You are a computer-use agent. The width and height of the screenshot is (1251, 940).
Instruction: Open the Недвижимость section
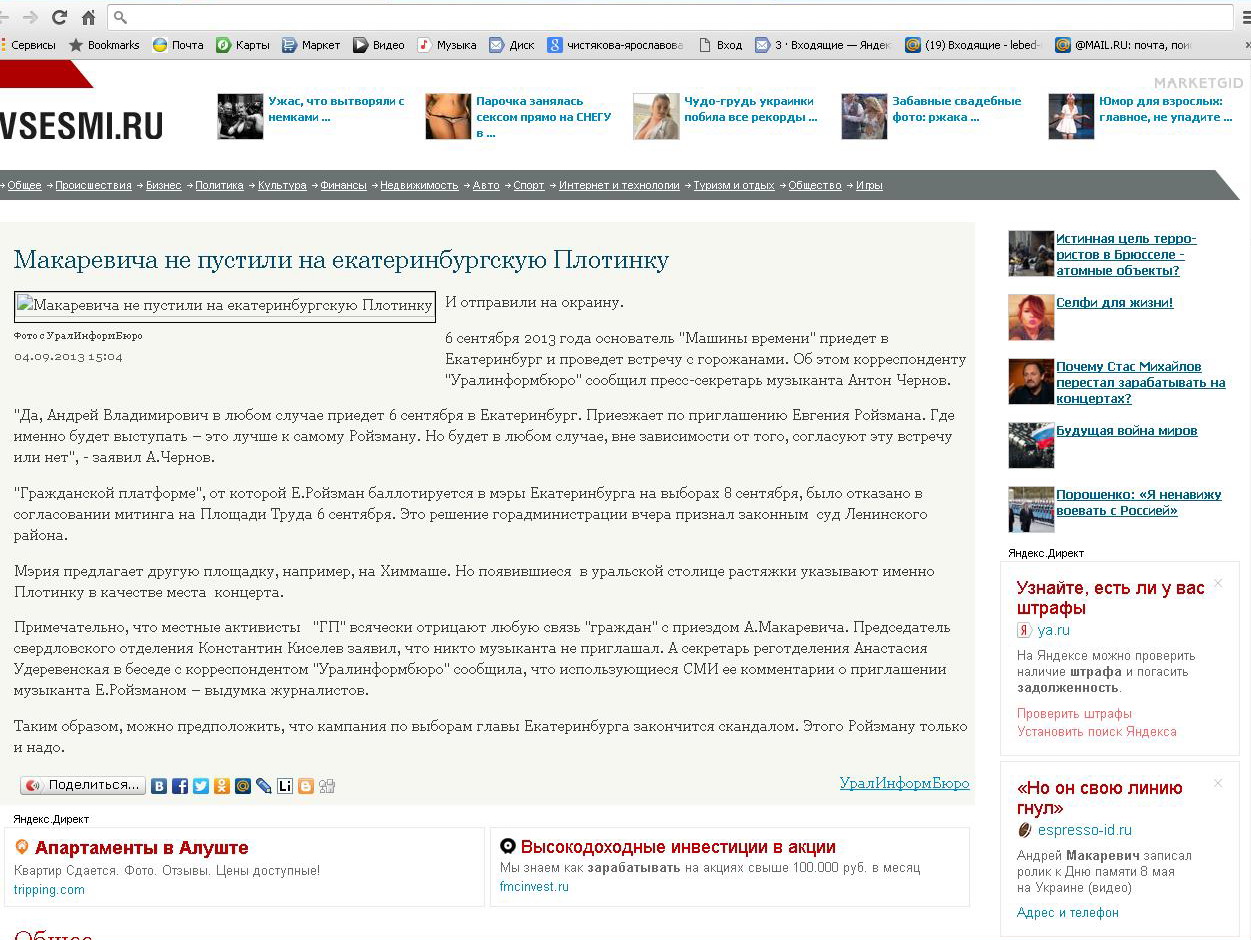[419, 185]
